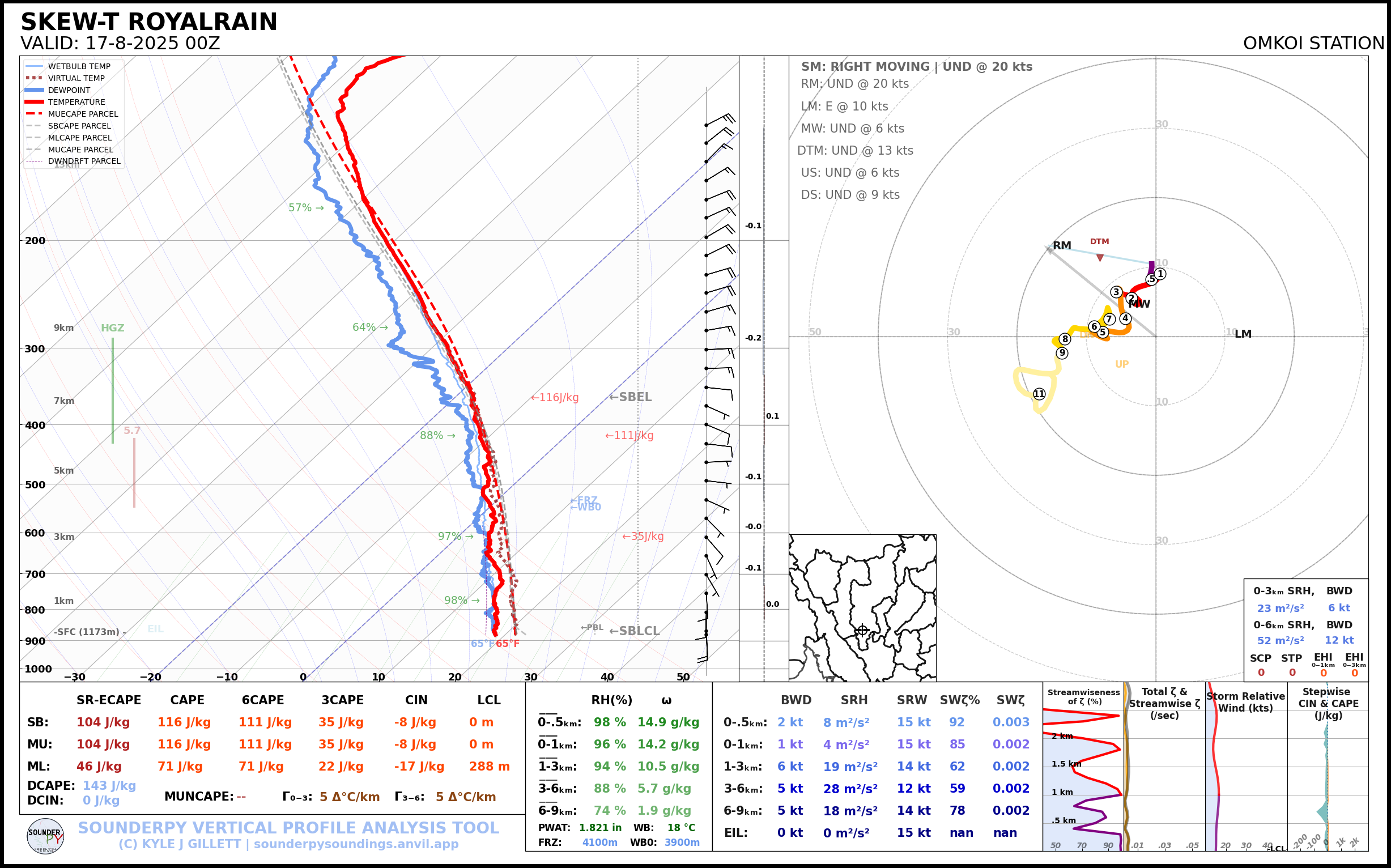Click the TEMPERATURE red legend line
Image resolution: width=1391 pixels, height=868 pixels.
(x=35, y=101)
